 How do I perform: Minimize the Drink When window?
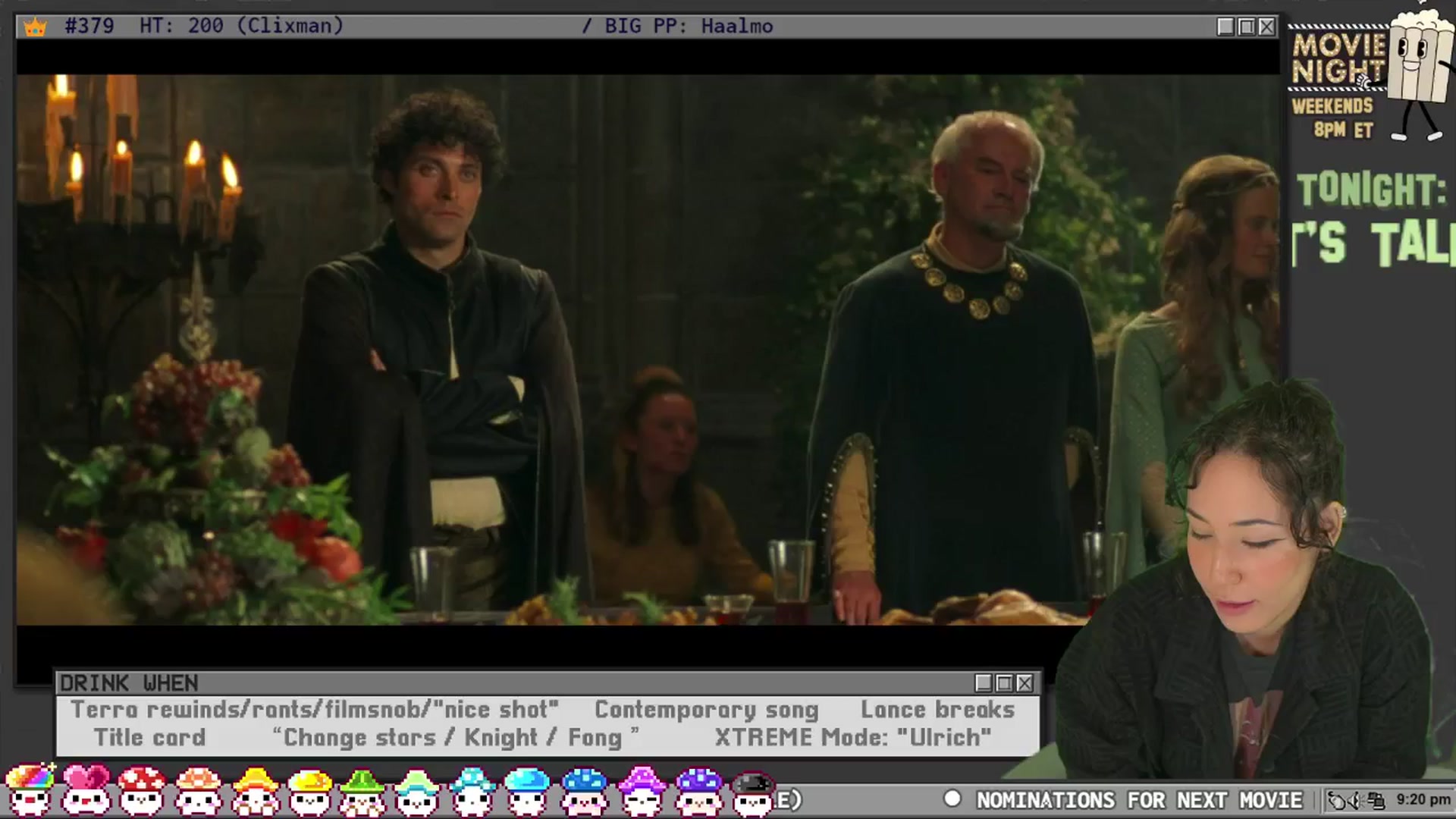click(984, 683)
